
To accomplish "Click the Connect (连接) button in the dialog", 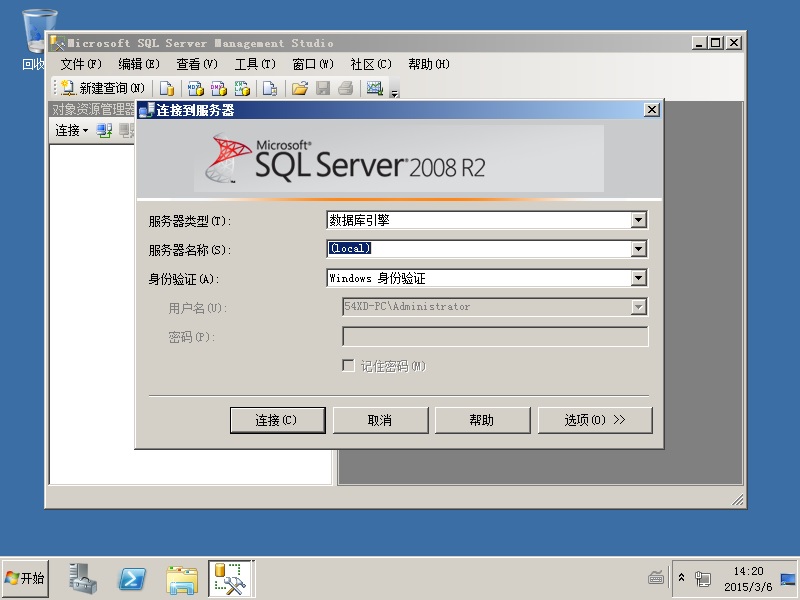I will (x=277, y=420).
